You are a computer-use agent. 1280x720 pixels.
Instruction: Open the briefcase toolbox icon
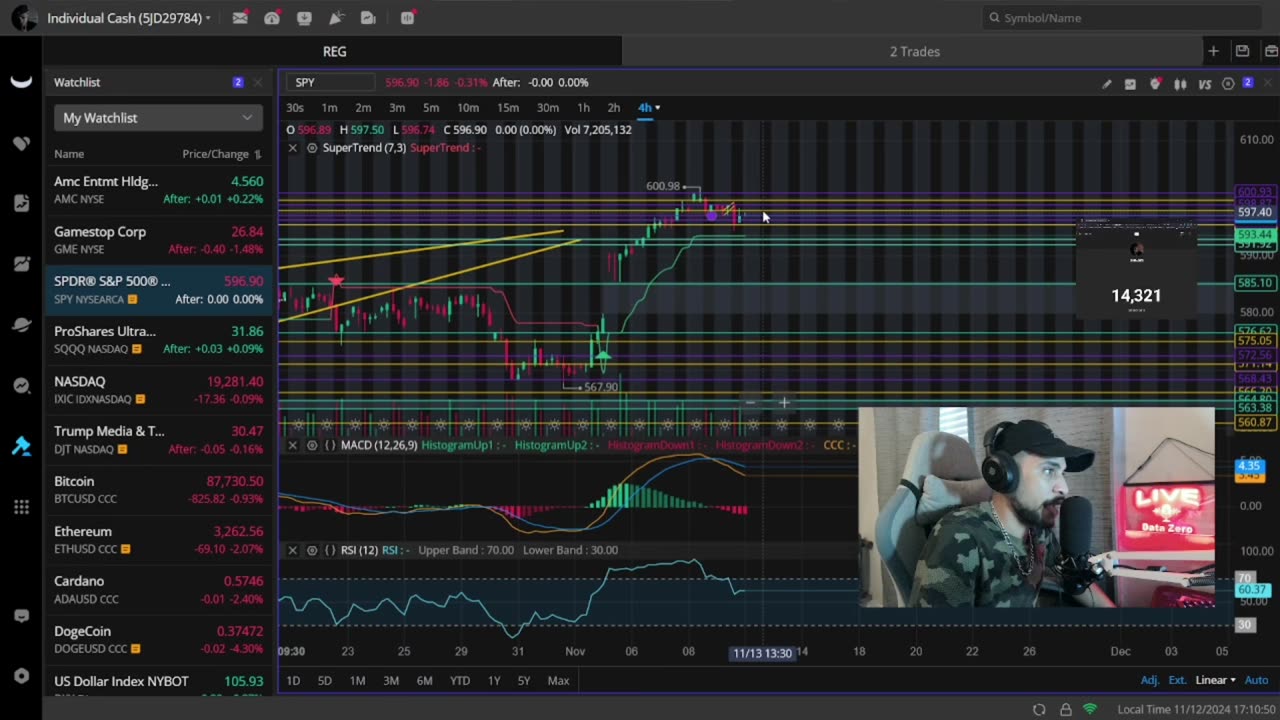coord(1271,51)
